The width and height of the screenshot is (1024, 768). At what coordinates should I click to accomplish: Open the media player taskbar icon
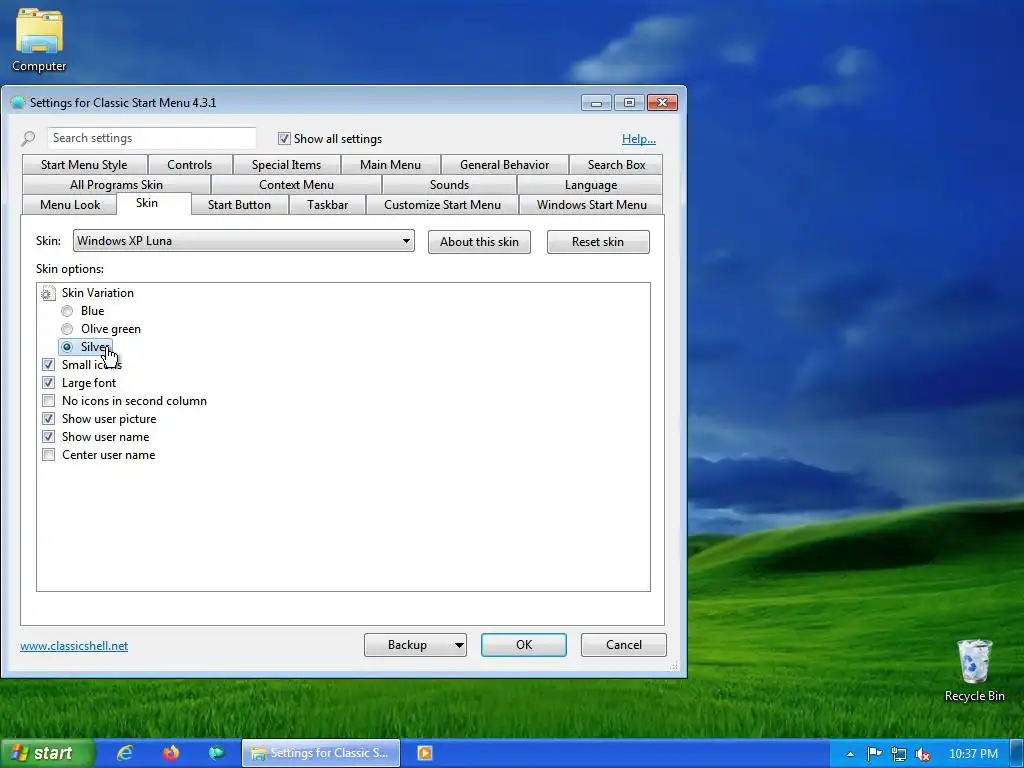coord(424,753)
